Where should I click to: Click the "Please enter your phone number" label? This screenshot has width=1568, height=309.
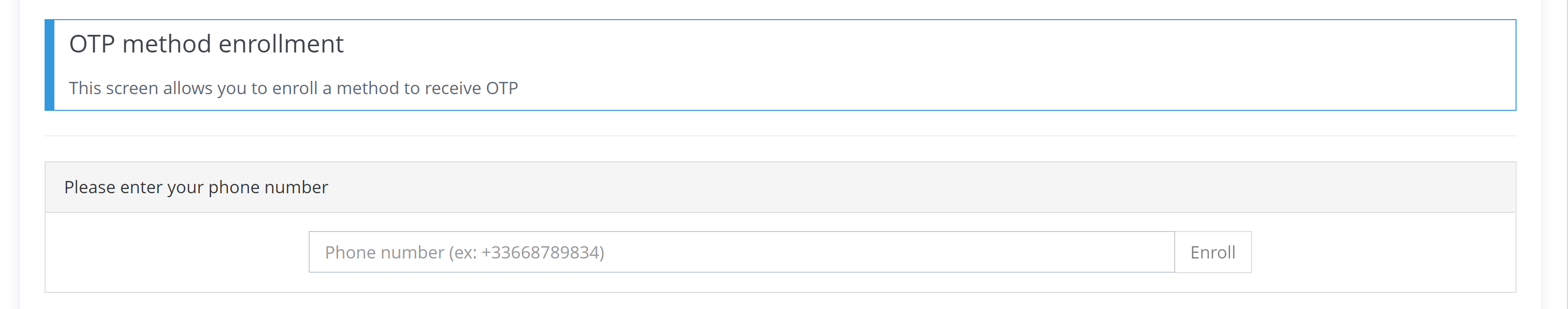[x=196, y=187]
